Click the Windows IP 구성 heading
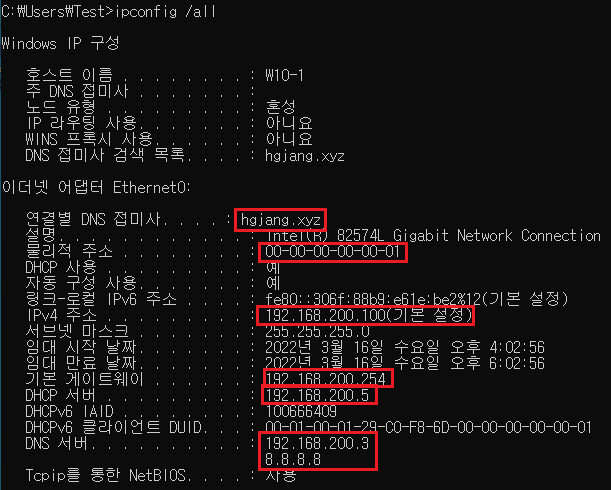Image resolution: width=611 pixels, height=490 pixels. pos(60,43)
